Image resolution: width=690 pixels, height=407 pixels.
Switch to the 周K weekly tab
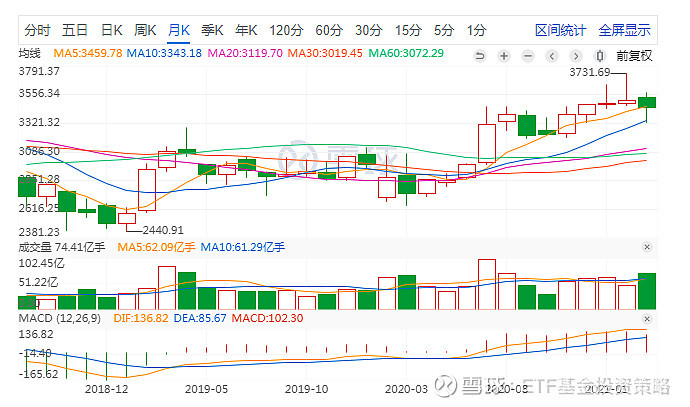(146, 29)
